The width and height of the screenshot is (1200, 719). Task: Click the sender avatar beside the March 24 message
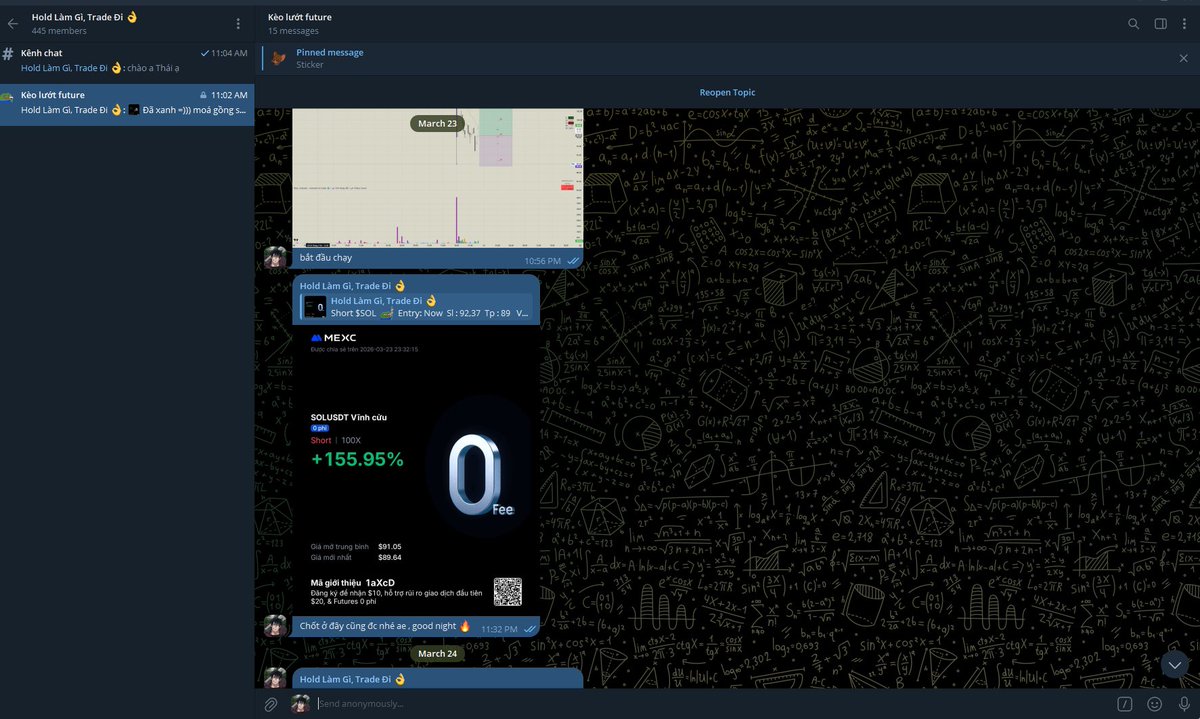276,677
